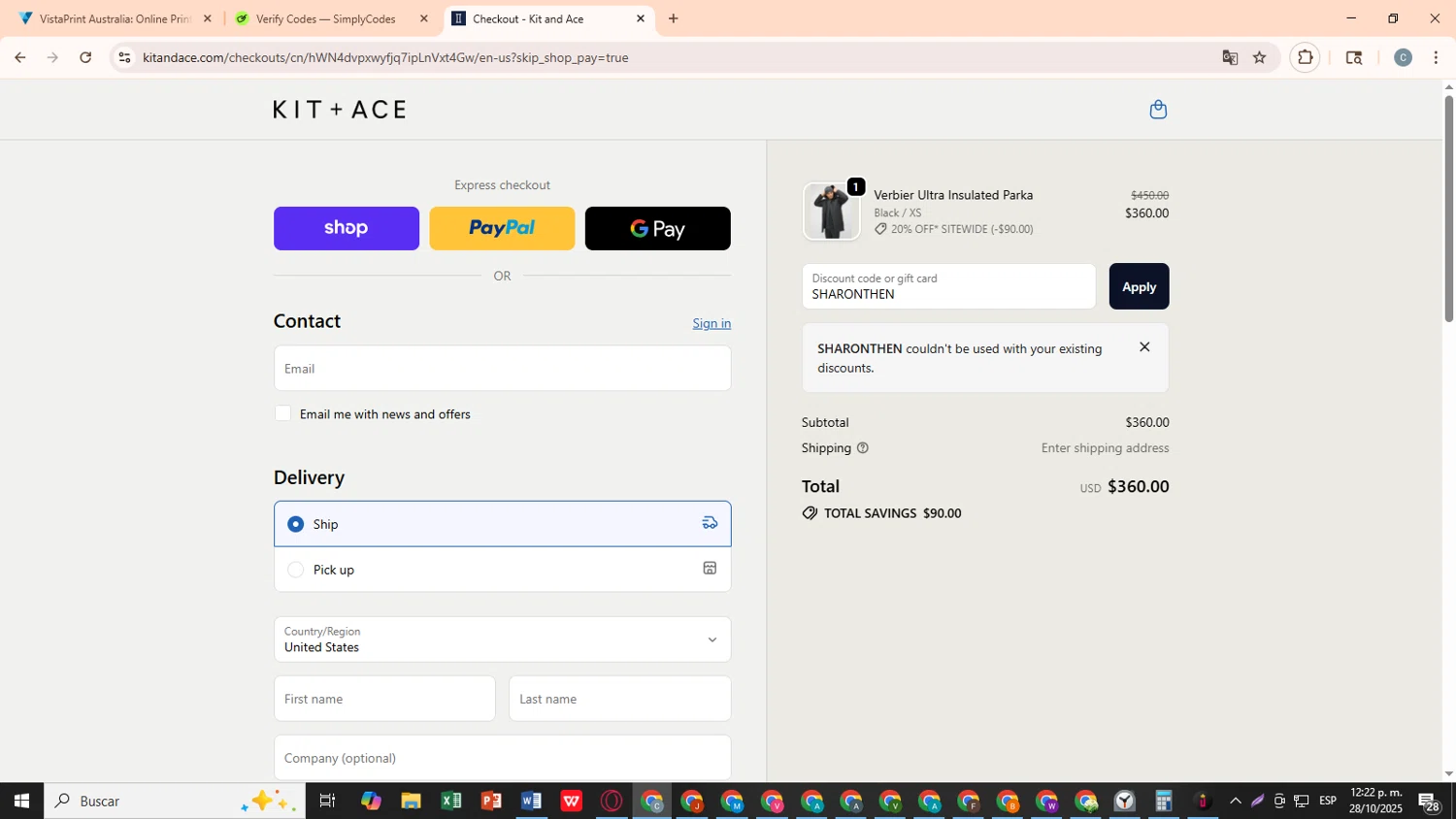Select Pick up delivery option
Viewport: 1456px width, 819px height.
pyautogui.click(x=502, y=570)
